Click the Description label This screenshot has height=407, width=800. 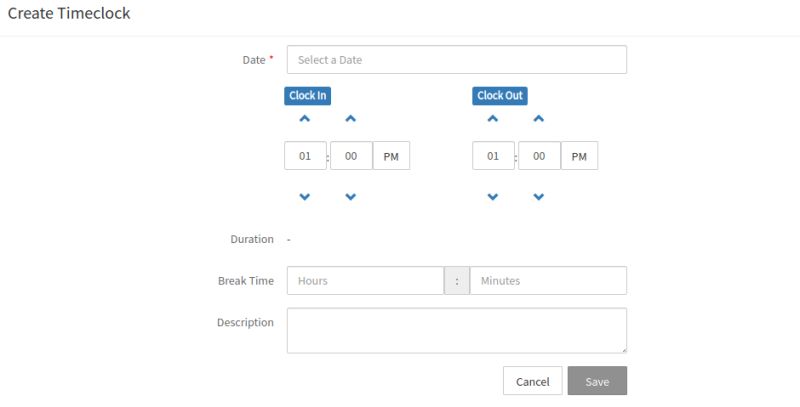point(245,322)
